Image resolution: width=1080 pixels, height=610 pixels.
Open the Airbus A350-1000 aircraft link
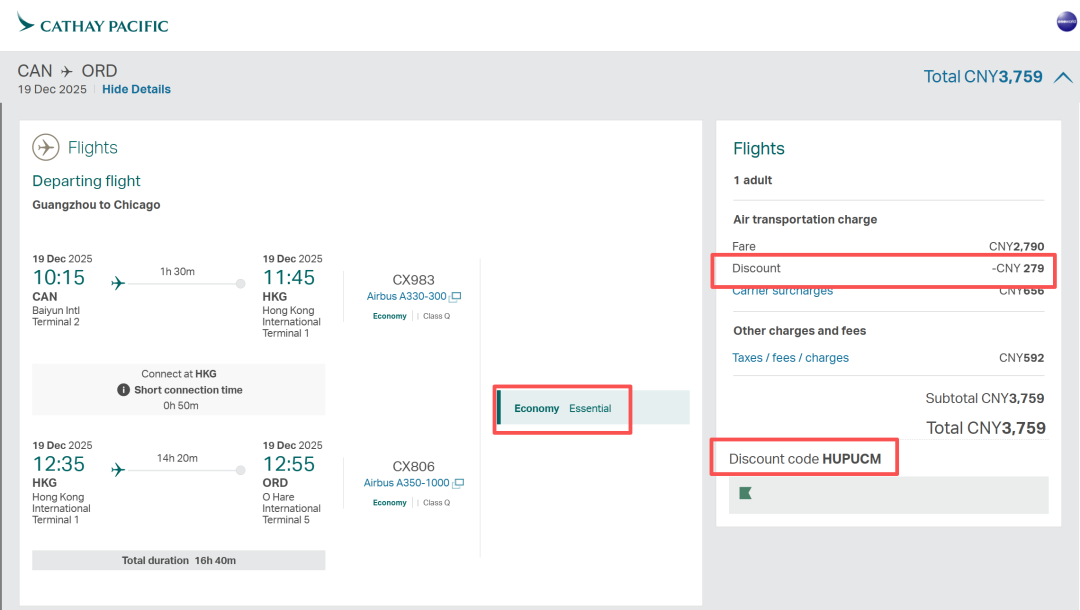[x=408, y=483]
